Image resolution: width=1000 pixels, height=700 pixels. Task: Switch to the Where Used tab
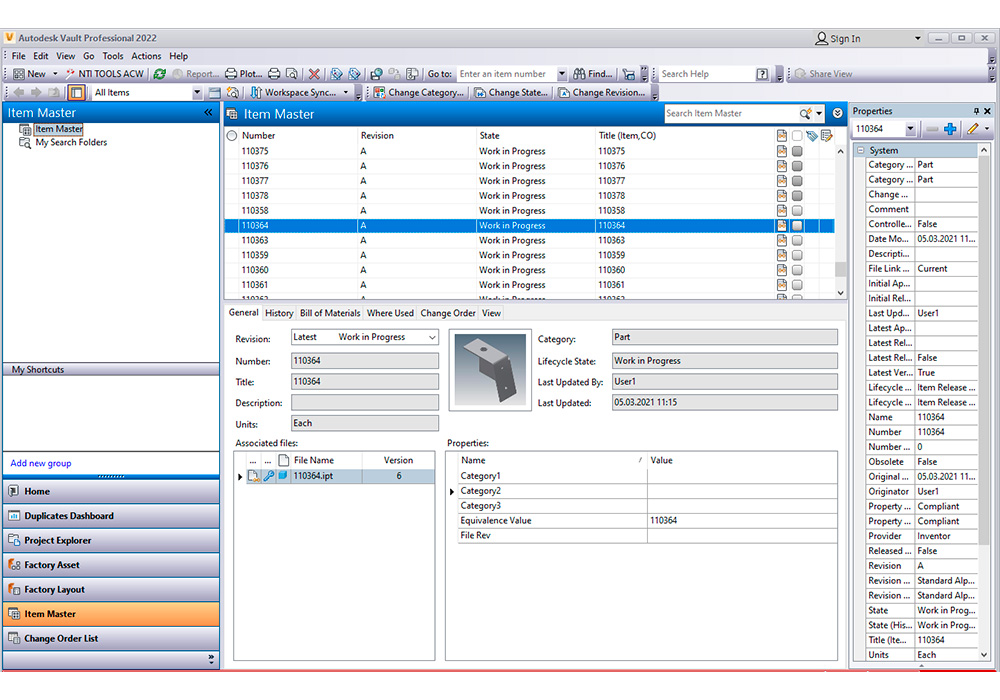390,313
